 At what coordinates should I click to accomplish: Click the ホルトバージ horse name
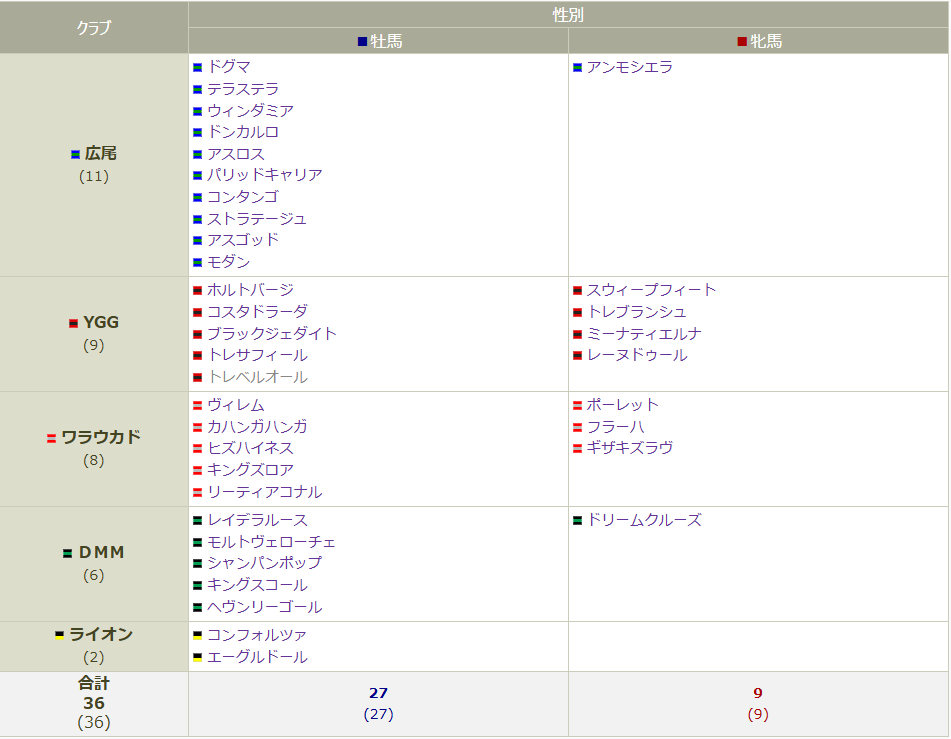[250, 289]
